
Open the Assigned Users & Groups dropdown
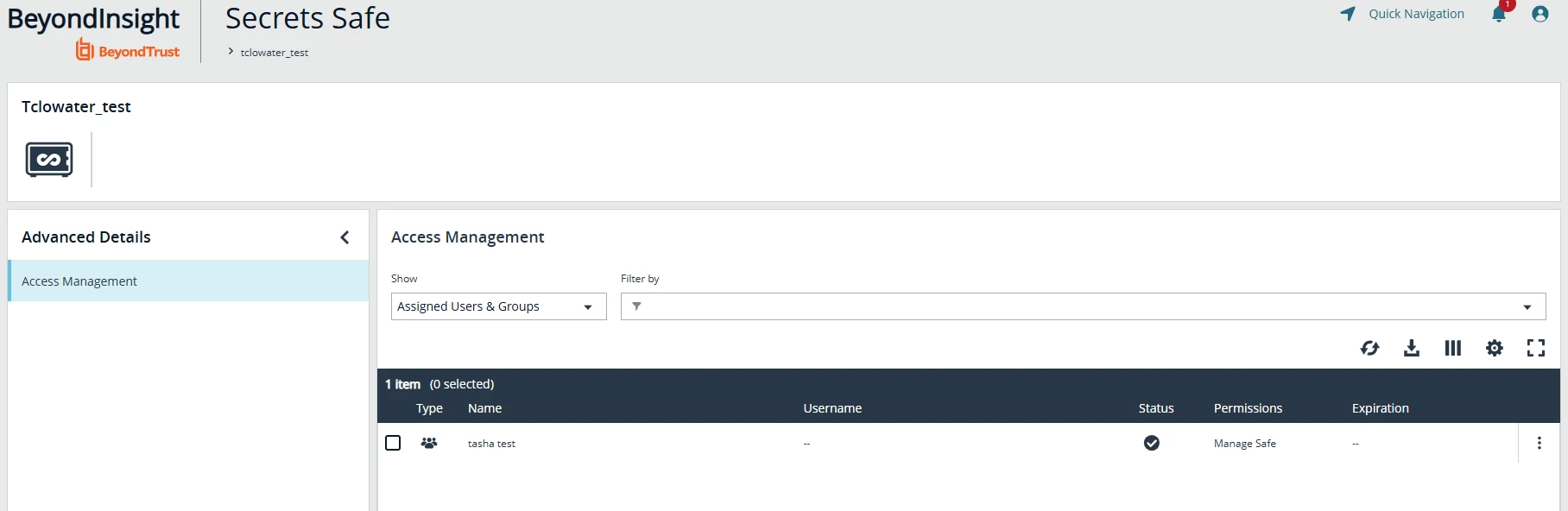coord(498,306)
